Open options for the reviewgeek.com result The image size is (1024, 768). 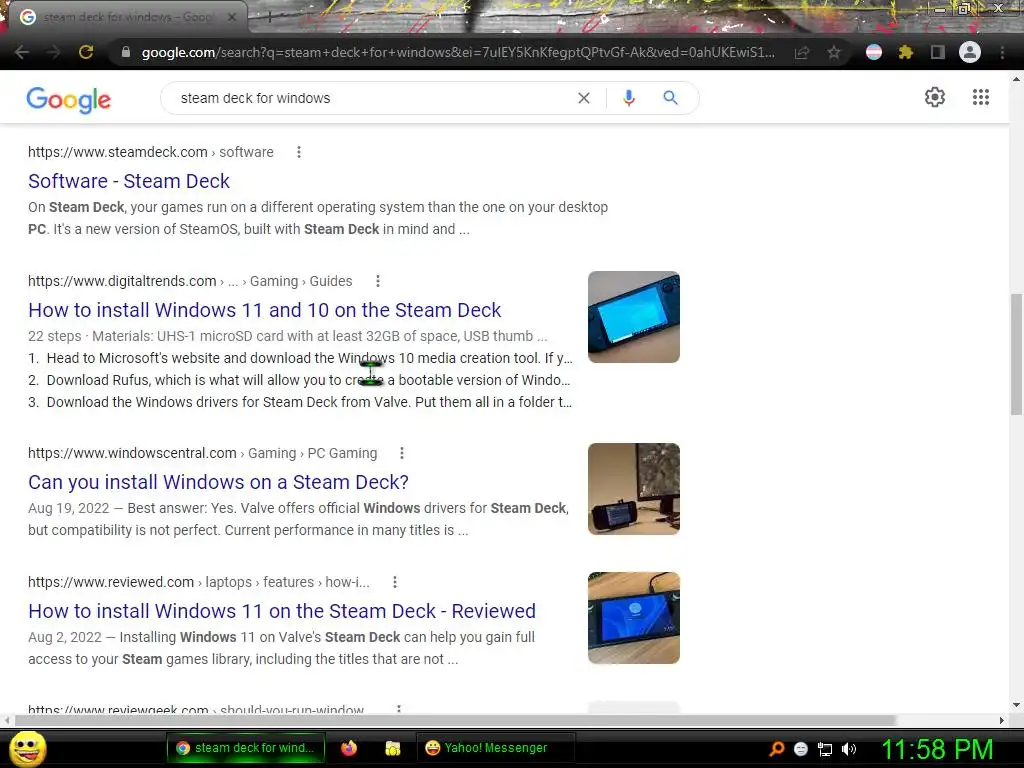399,709
